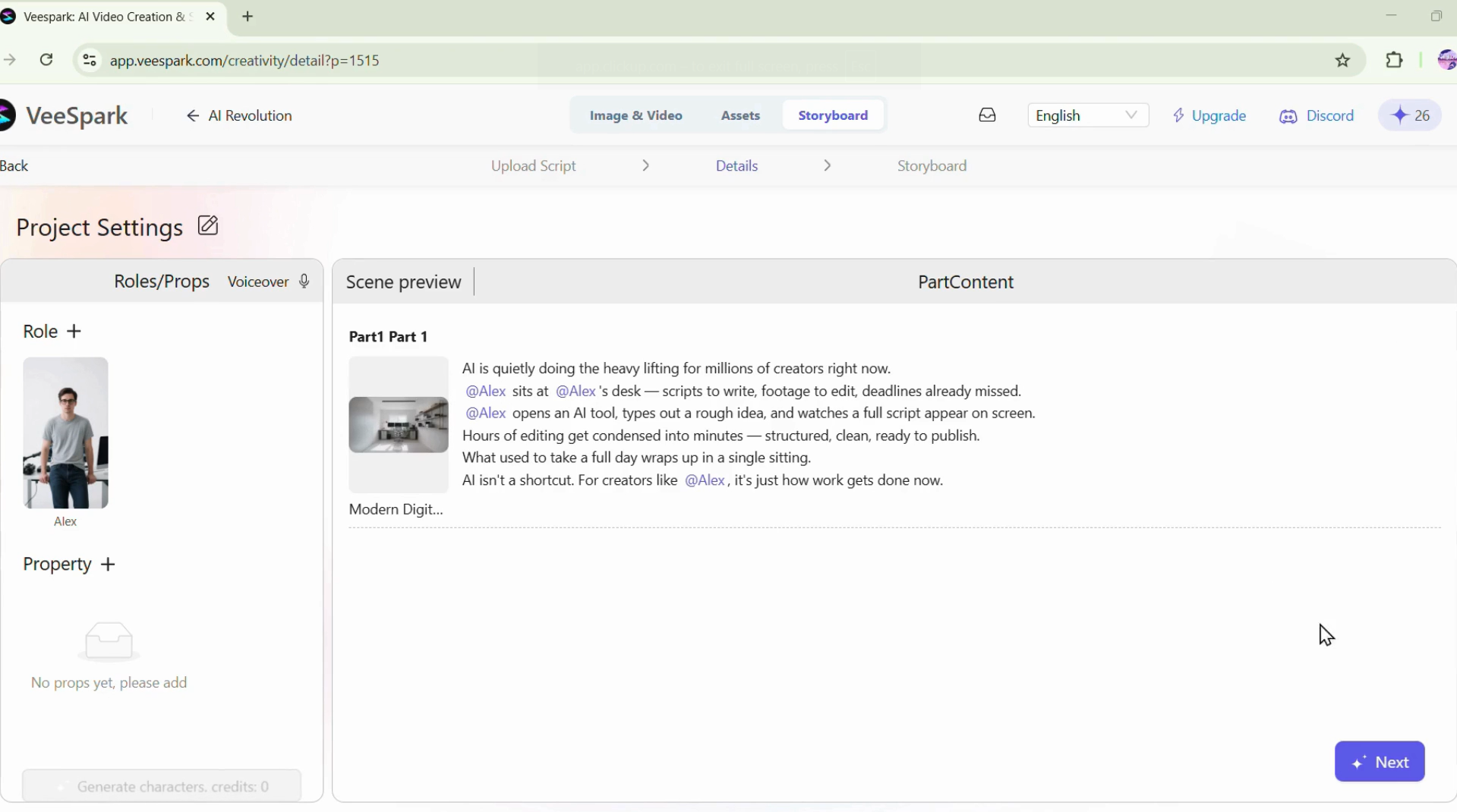Screen dimensions: 1457x812
Task: Add a new Property with plus icon
Action: [108, 565]
